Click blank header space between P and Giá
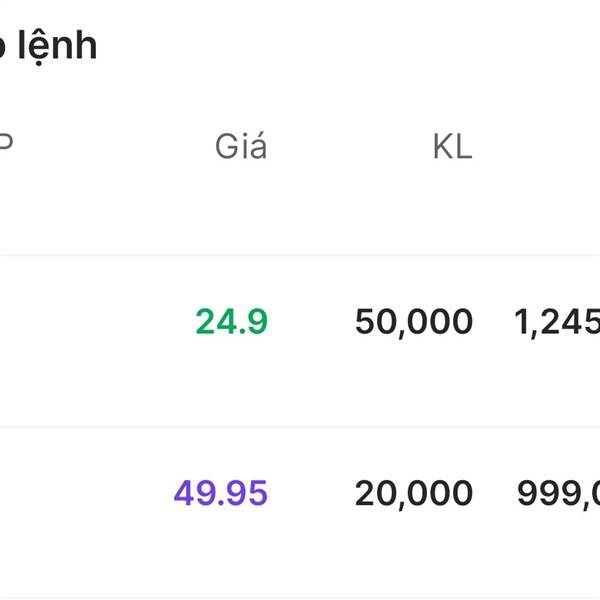Screen dimensions: 600x600 115,145
